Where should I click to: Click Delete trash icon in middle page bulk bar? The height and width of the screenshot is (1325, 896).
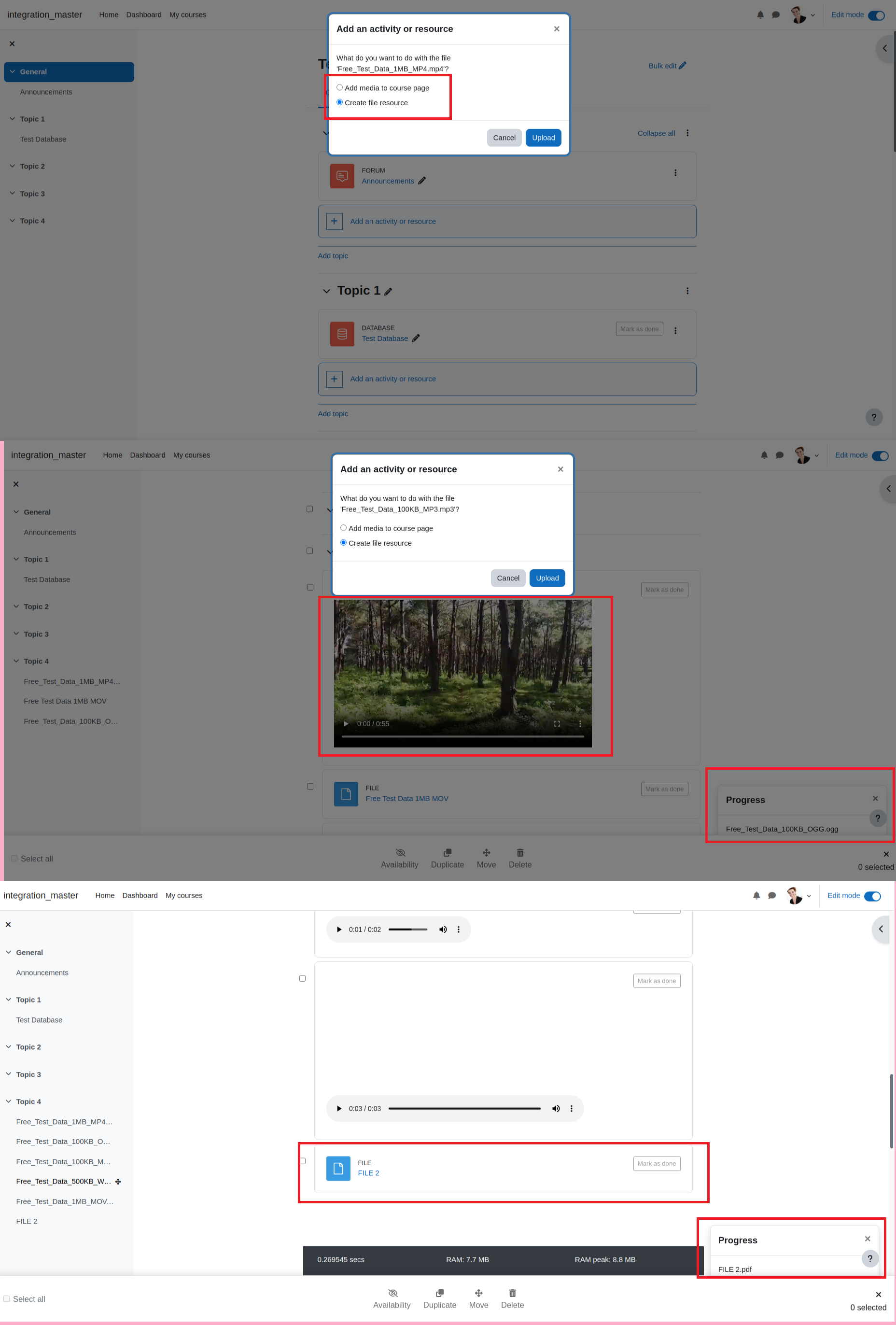[520, 852]
